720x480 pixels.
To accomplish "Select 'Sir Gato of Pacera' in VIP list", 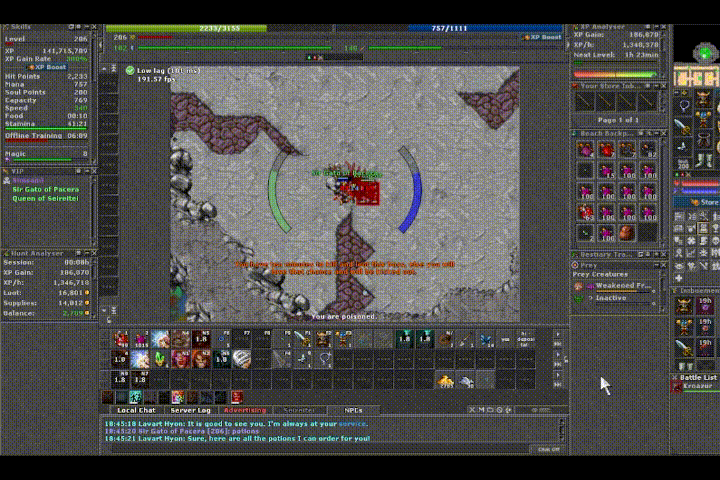I will click(45, 189).
